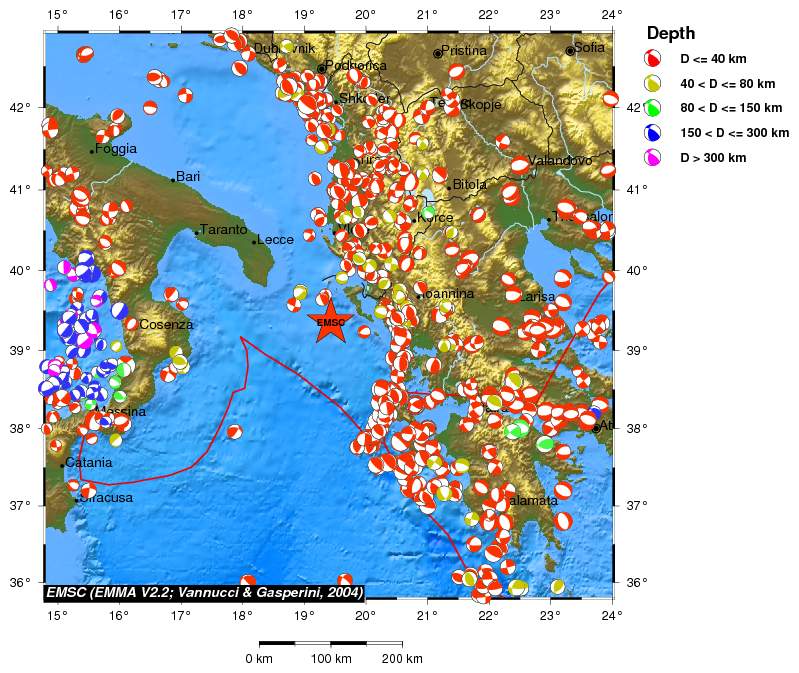Click the Cosenza city label
The height and width of the screenshot is (673, 799).
[x=166, y=325]
